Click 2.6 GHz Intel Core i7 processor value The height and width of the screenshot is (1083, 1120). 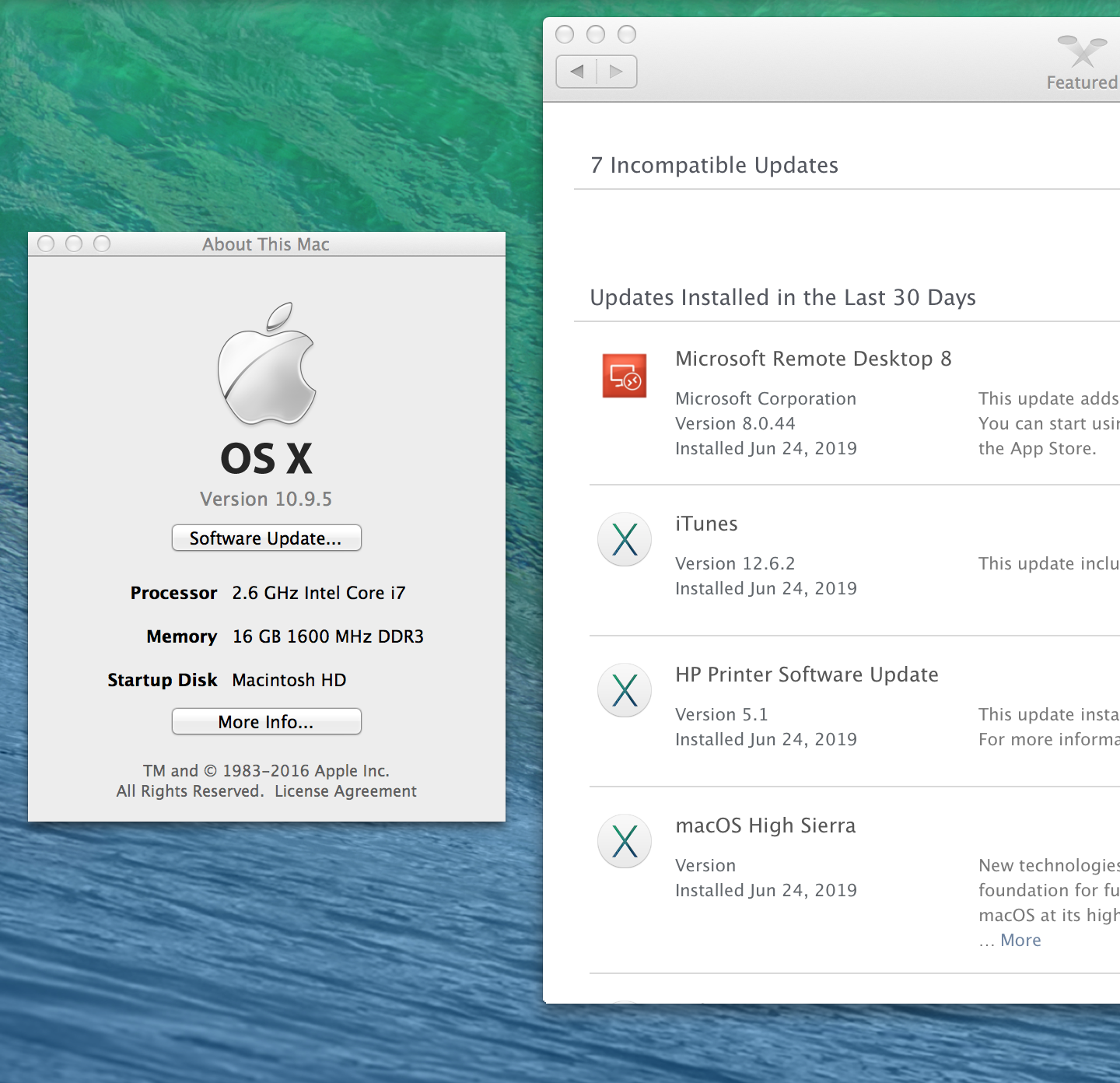(319, 593)
